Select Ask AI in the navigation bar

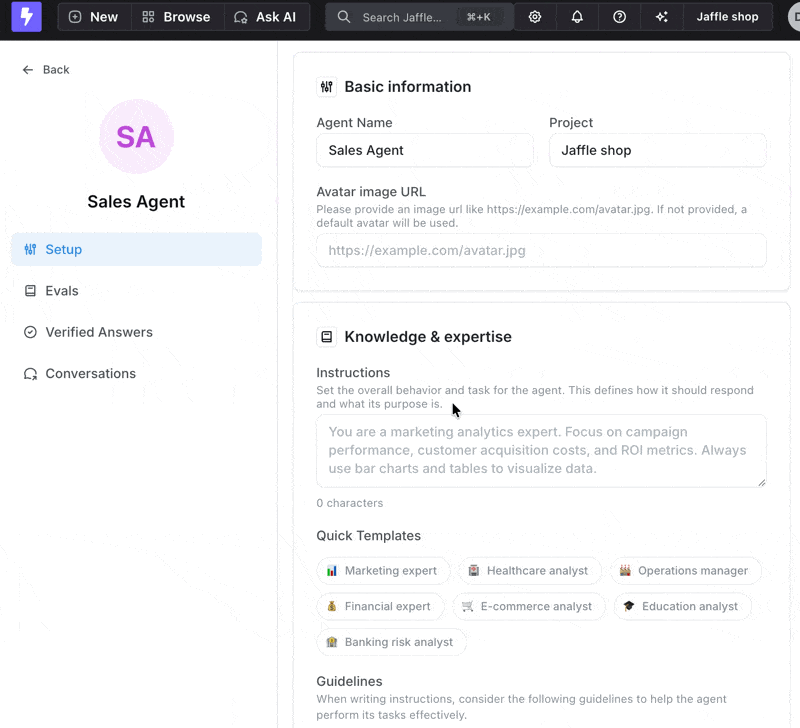click(x=267, y=16)
